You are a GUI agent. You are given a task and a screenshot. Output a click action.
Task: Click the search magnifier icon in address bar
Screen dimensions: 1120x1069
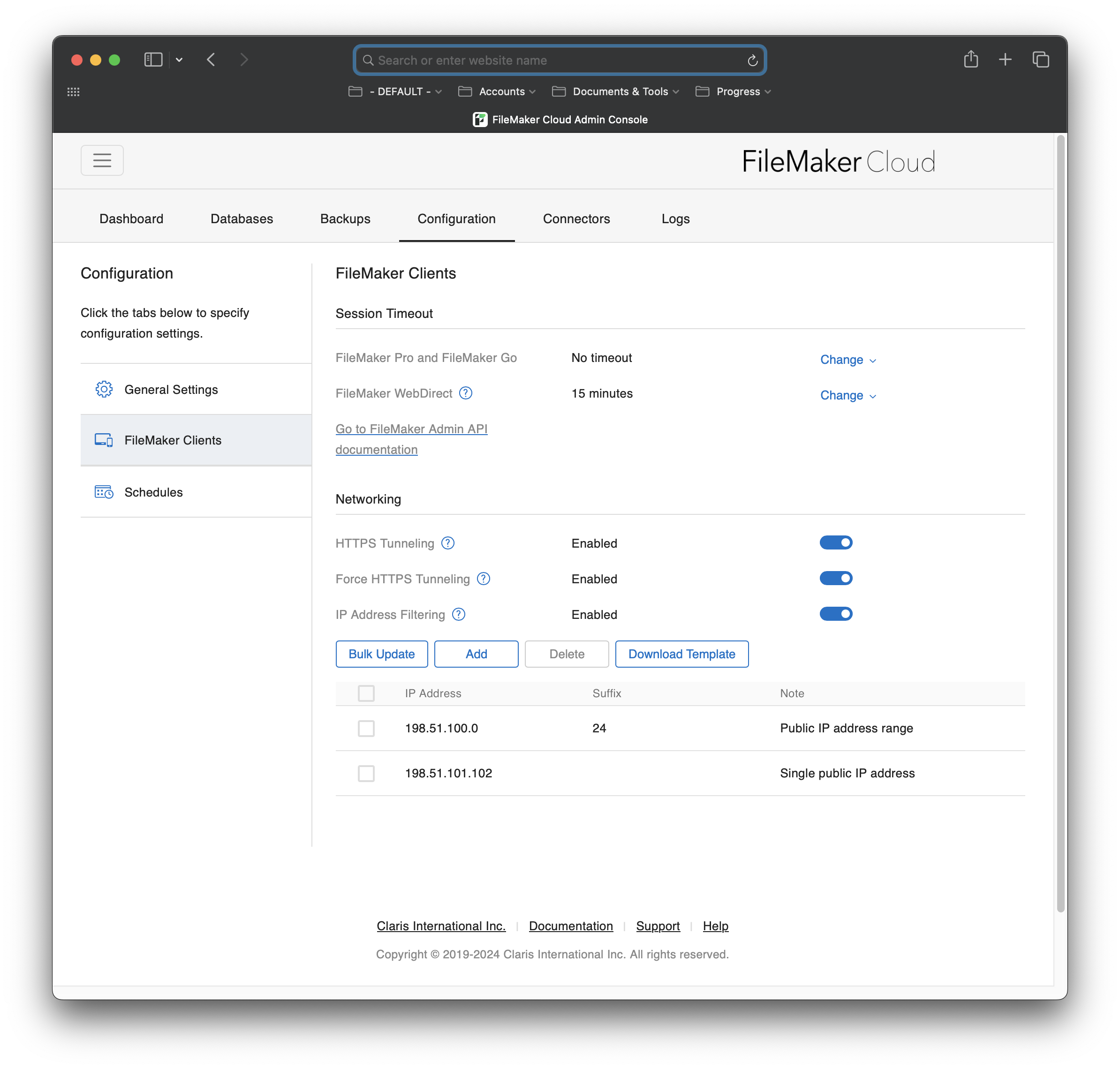coord(368,60)
